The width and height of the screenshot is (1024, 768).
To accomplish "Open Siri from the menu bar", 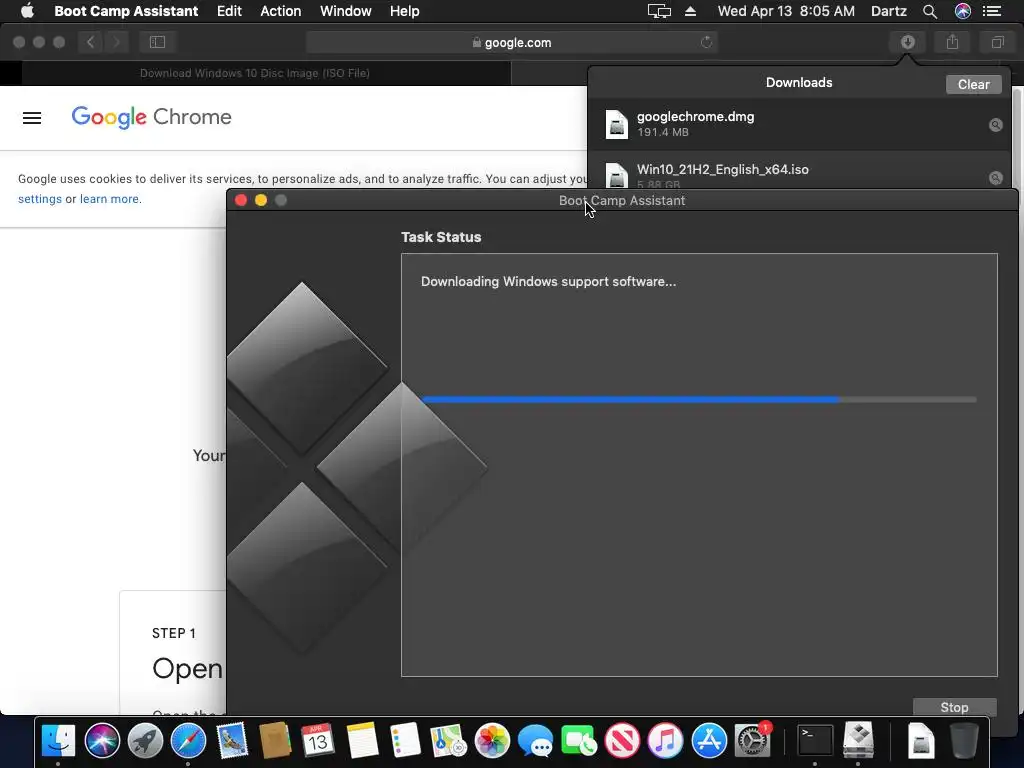I will tap(963, 11).
